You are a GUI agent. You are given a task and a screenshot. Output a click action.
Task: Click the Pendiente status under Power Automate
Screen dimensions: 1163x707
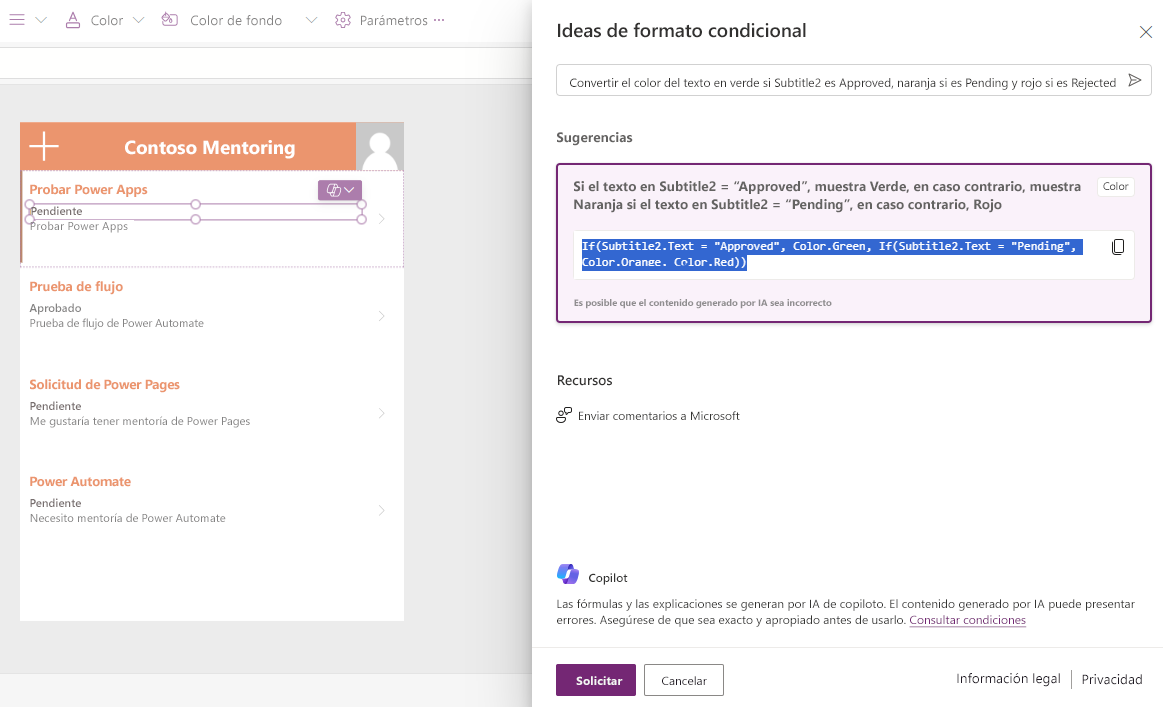coord(56,503)
